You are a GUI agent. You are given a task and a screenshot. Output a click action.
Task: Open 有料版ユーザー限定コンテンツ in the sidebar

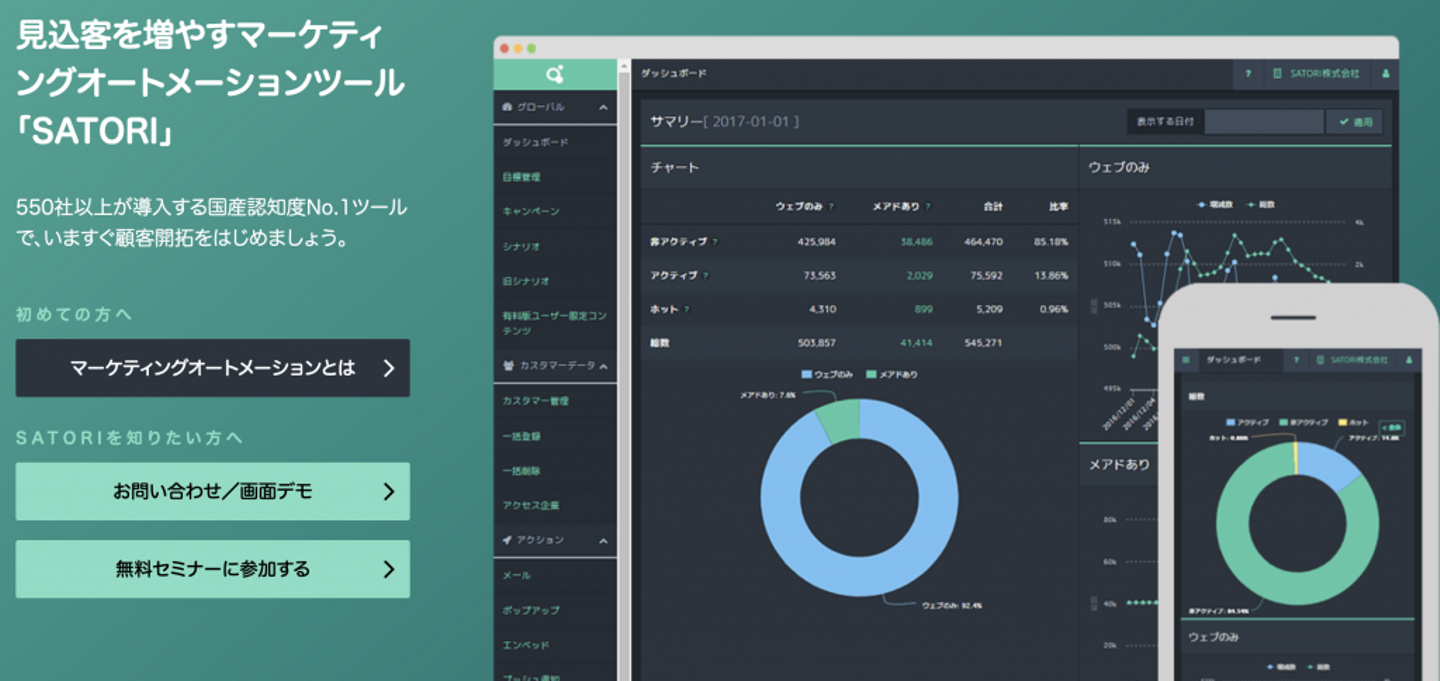[555, 323]
